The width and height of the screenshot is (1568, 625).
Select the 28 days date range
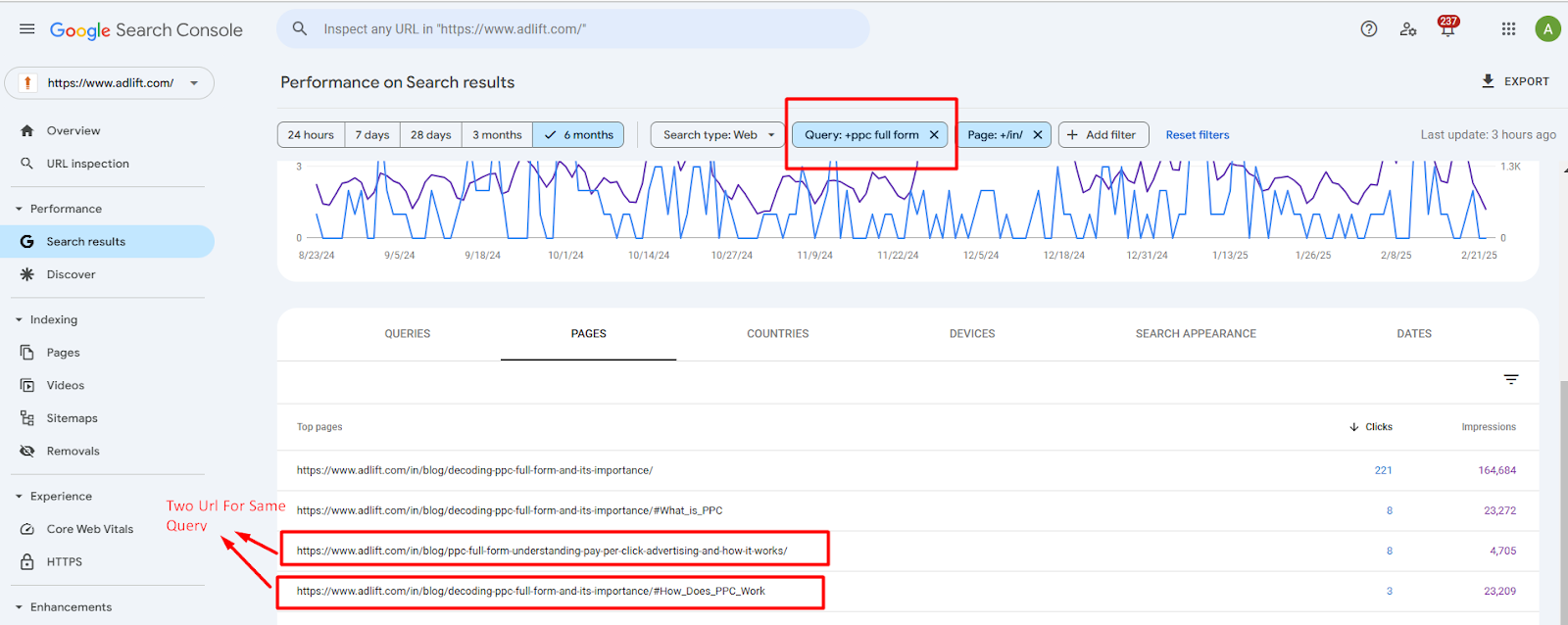pyautogui.click(x=431, y=135)
